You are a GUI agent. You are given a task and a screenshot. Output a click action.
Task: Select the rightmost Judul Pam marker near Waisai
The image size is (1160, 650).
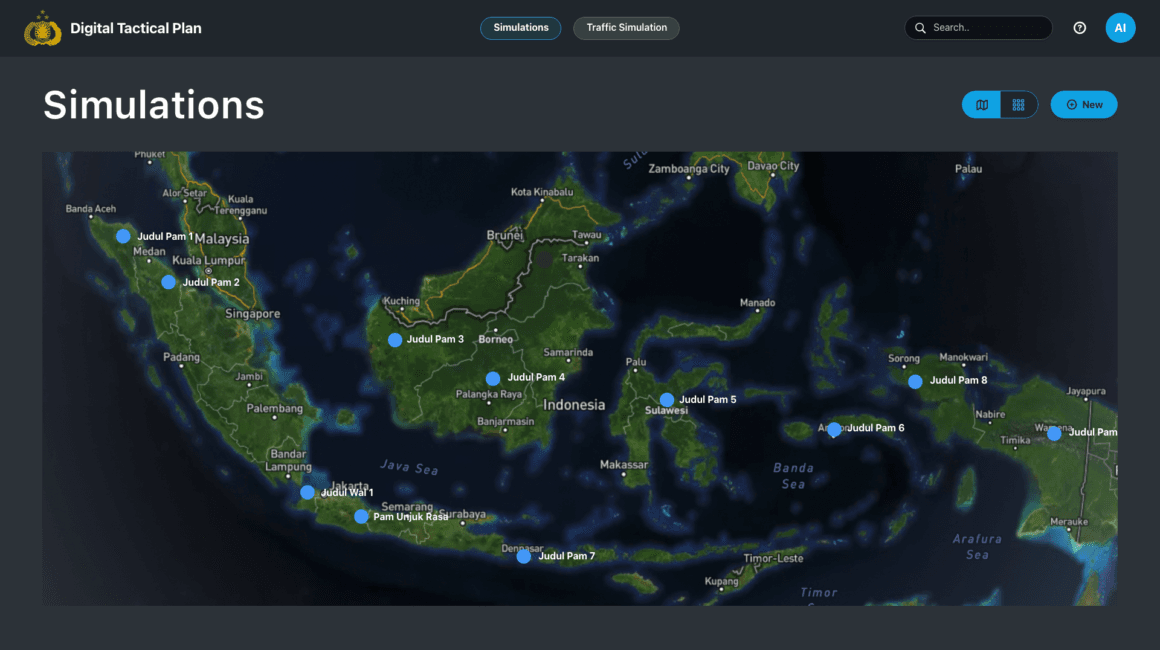point(1054,433)
